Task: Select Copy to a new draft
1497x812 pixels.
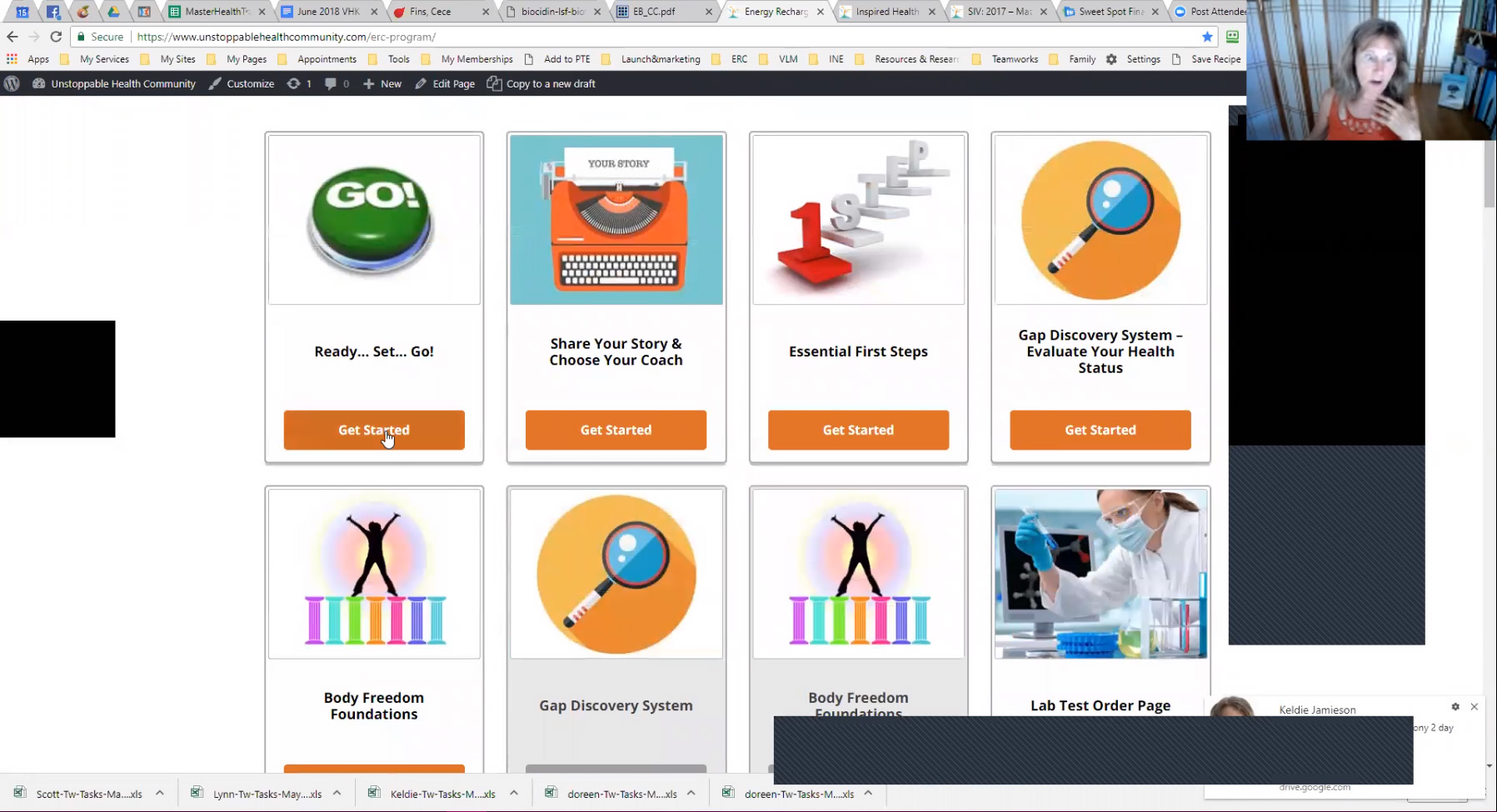Action: 541,83
